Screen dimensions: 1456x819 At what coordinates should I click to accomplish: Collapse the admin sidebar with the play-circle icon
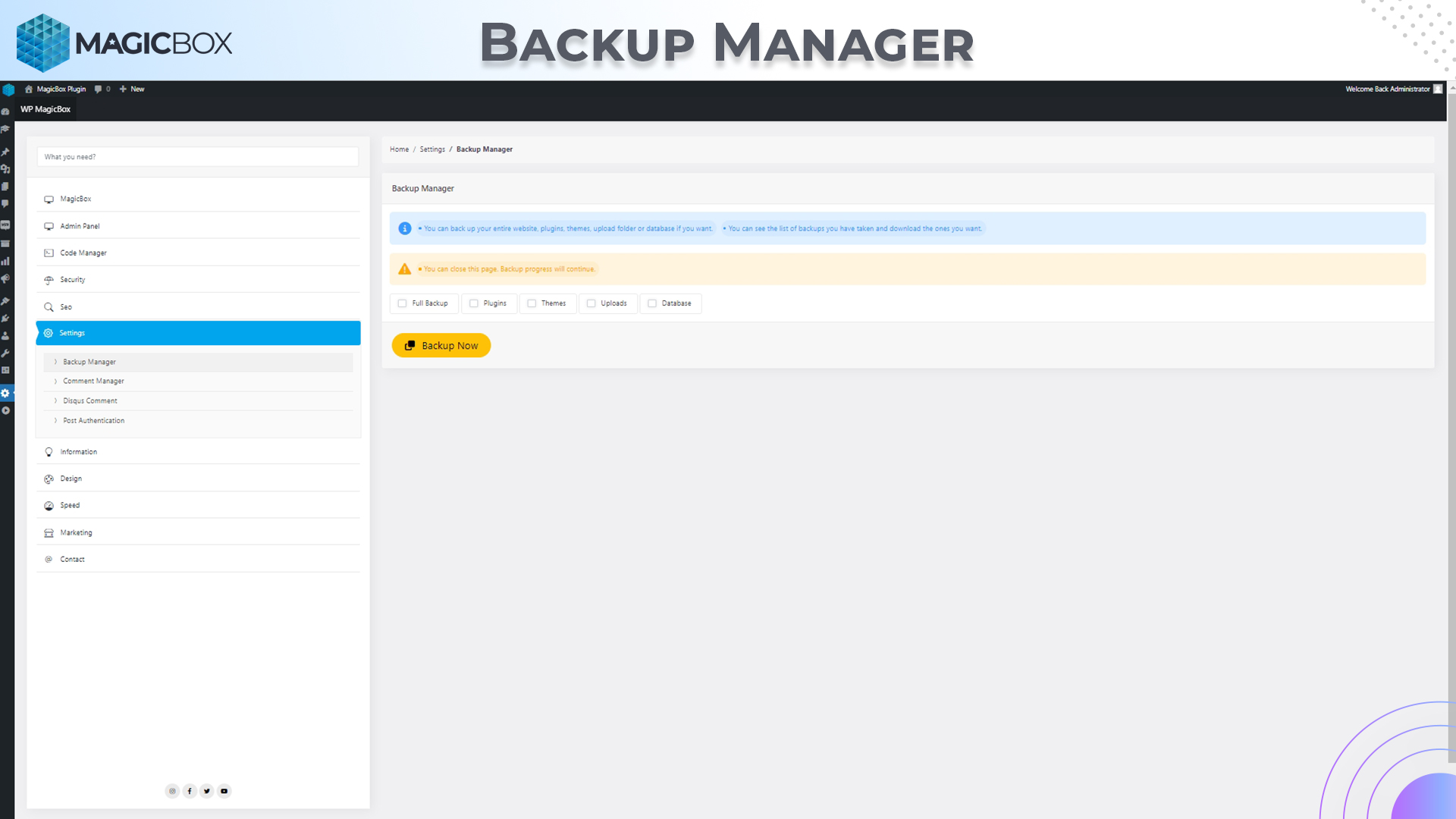point(5,410)
